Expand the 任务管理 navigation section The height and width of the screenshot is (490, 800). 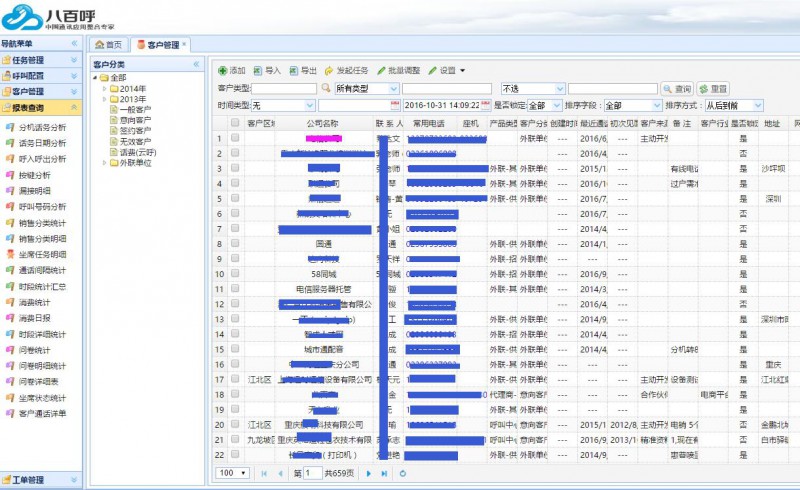click(x=40, y=60)
